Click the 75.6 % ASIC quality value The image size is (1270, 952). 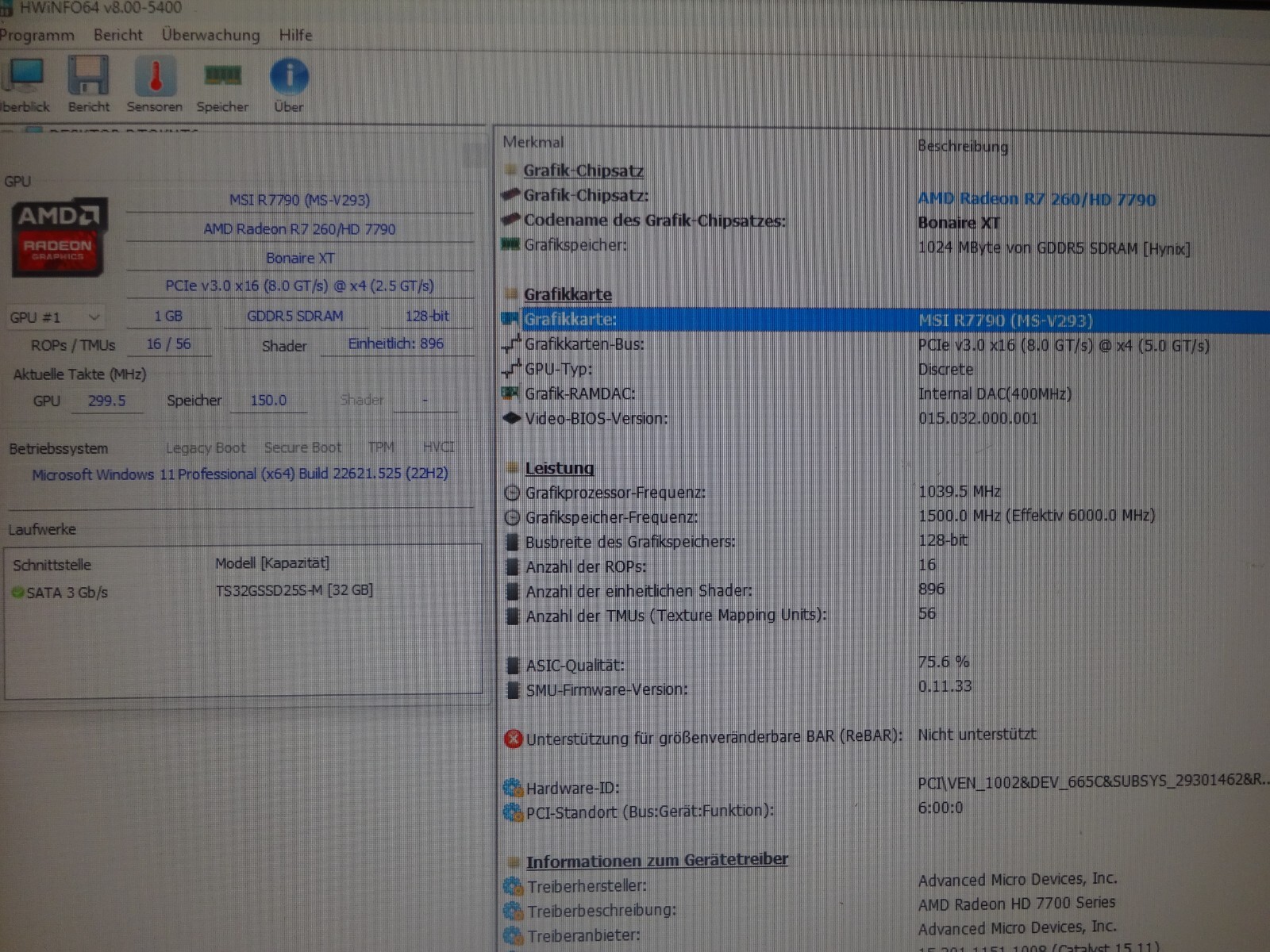(x=944, y=662)
